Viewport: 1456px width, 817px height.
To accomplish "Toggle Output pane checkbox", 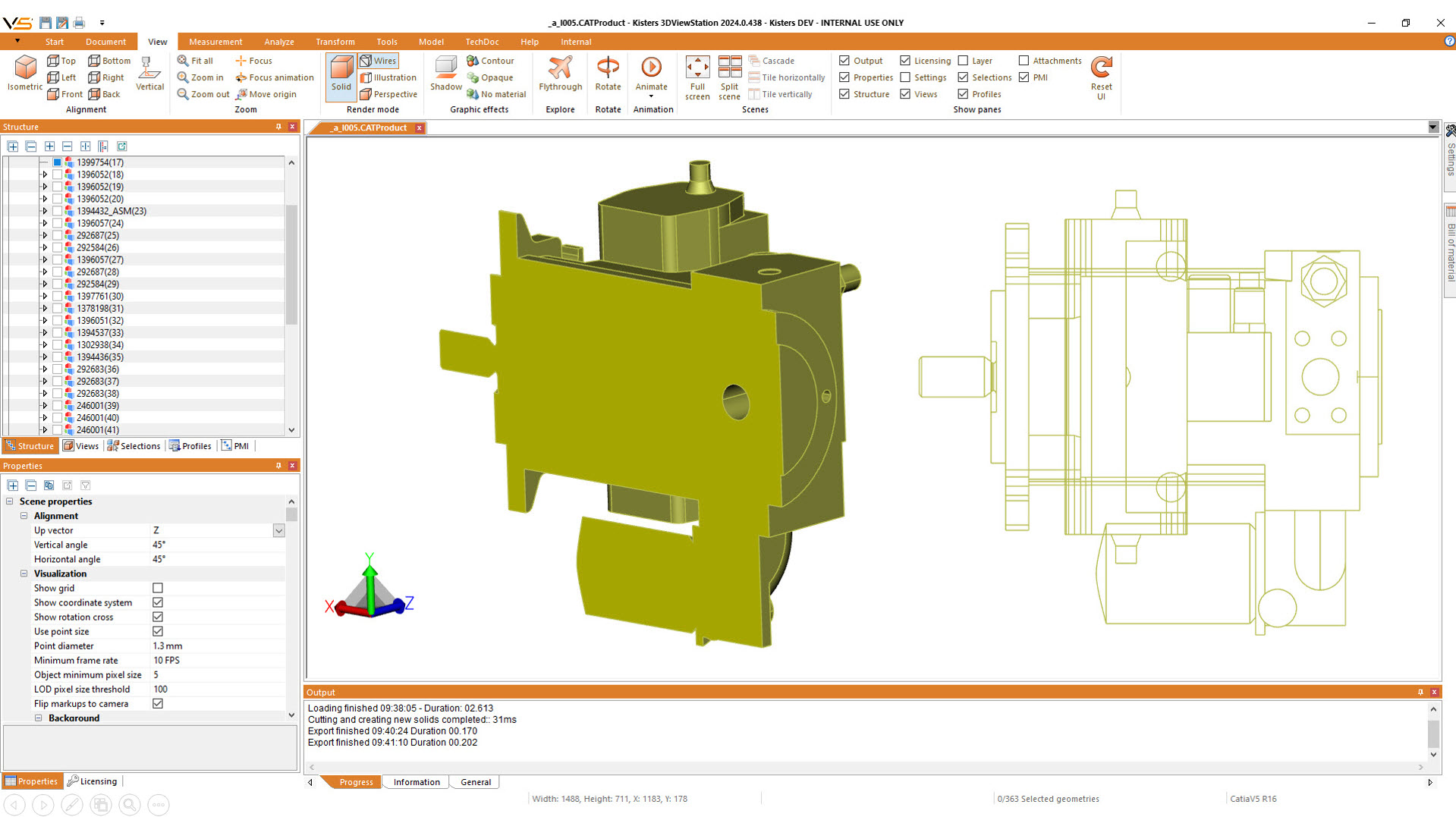I will (x=844, y=61).
